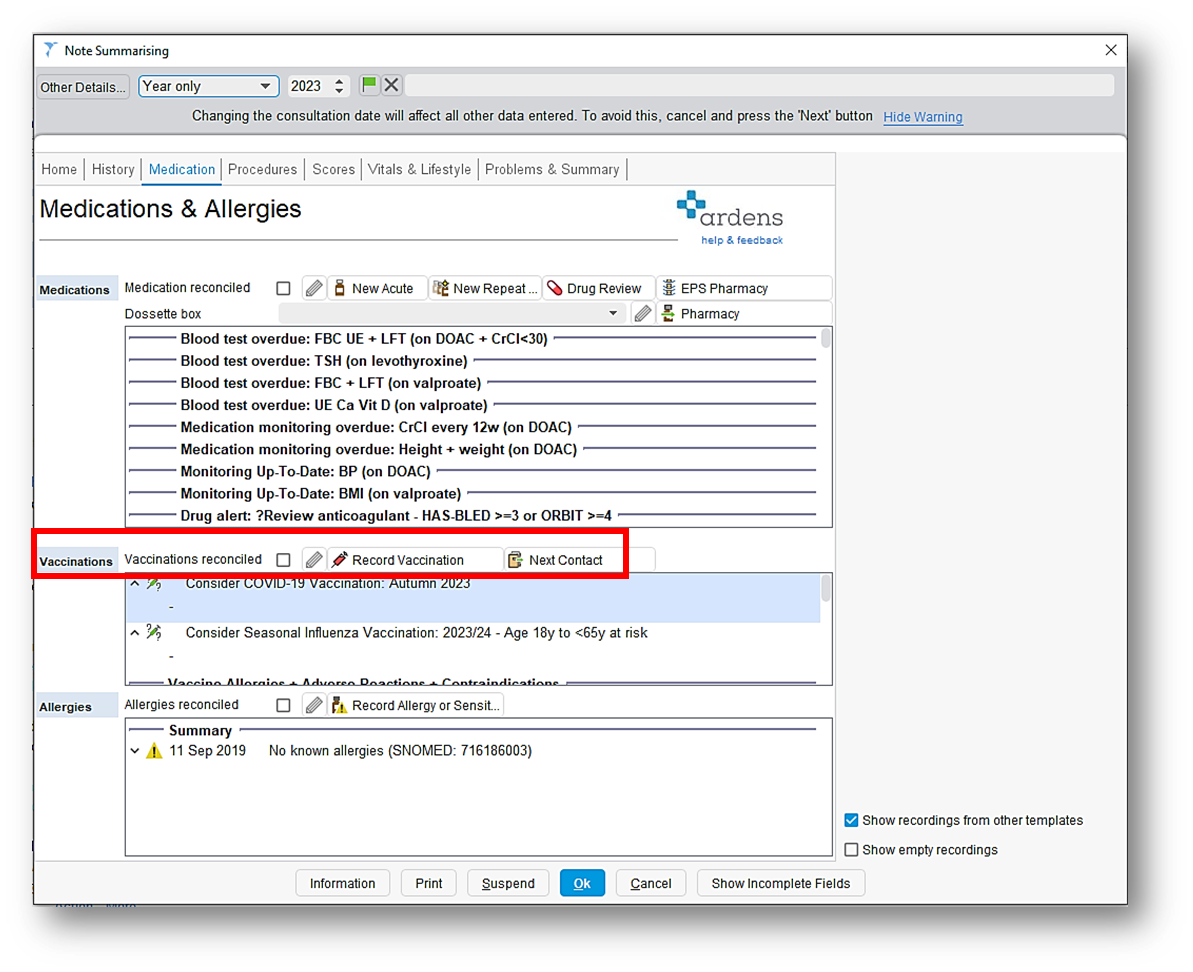Collapse the Seasonal Influenza Vaccination row
1193x972 pixels.
coord(135,632)
